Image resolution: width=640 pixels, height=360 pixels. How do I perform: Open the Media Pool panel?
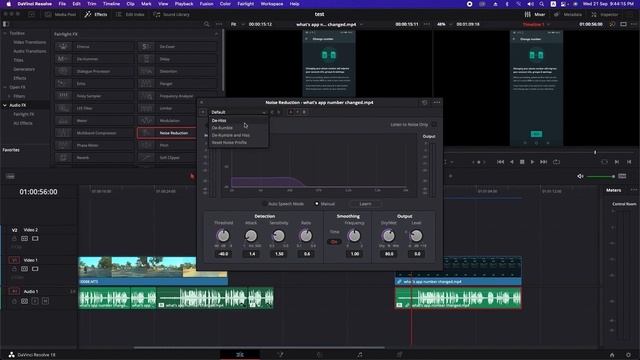point(60,14)
